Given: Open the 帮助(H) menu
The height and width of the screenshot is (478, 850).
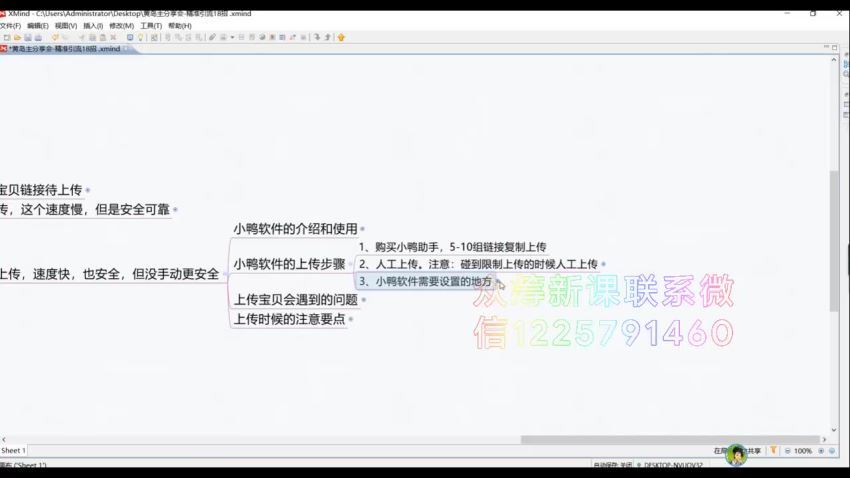Looking at the screenshot, I should click(x=180, y=25).
